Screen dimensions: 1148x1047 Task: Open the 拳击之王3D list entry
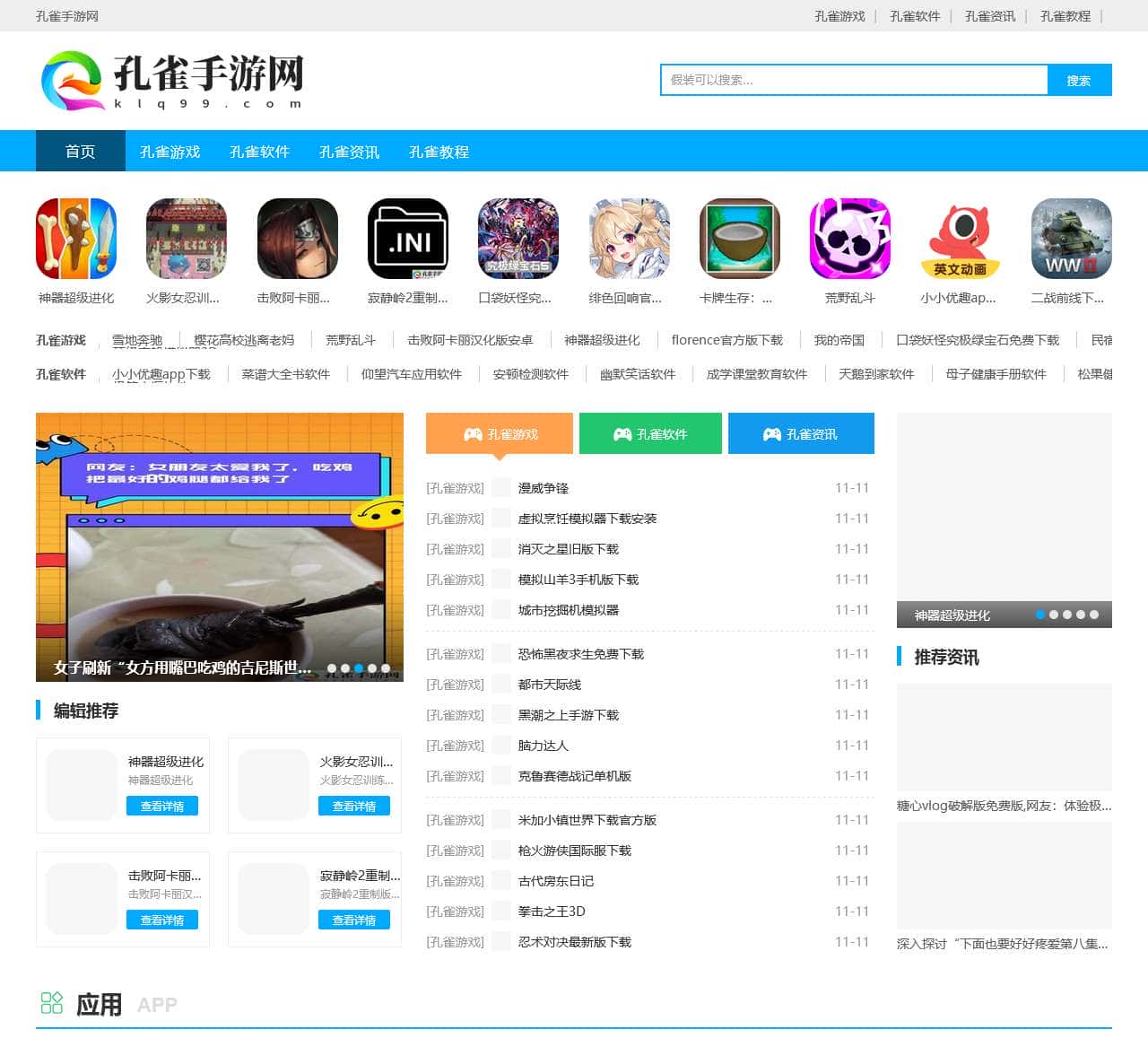pos(552,912)
